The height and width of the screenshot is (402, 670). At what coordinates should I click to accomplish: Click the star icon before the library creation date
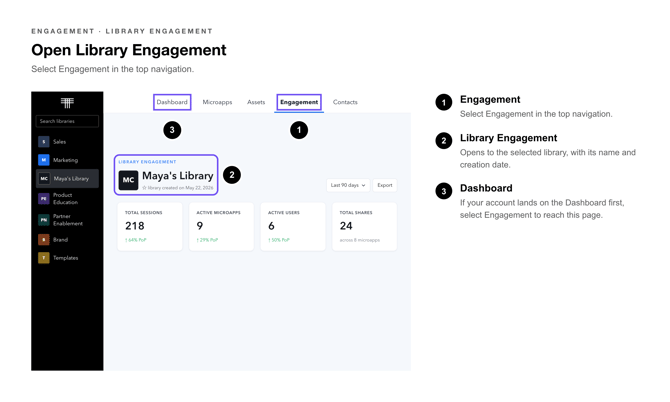[144, 188]
